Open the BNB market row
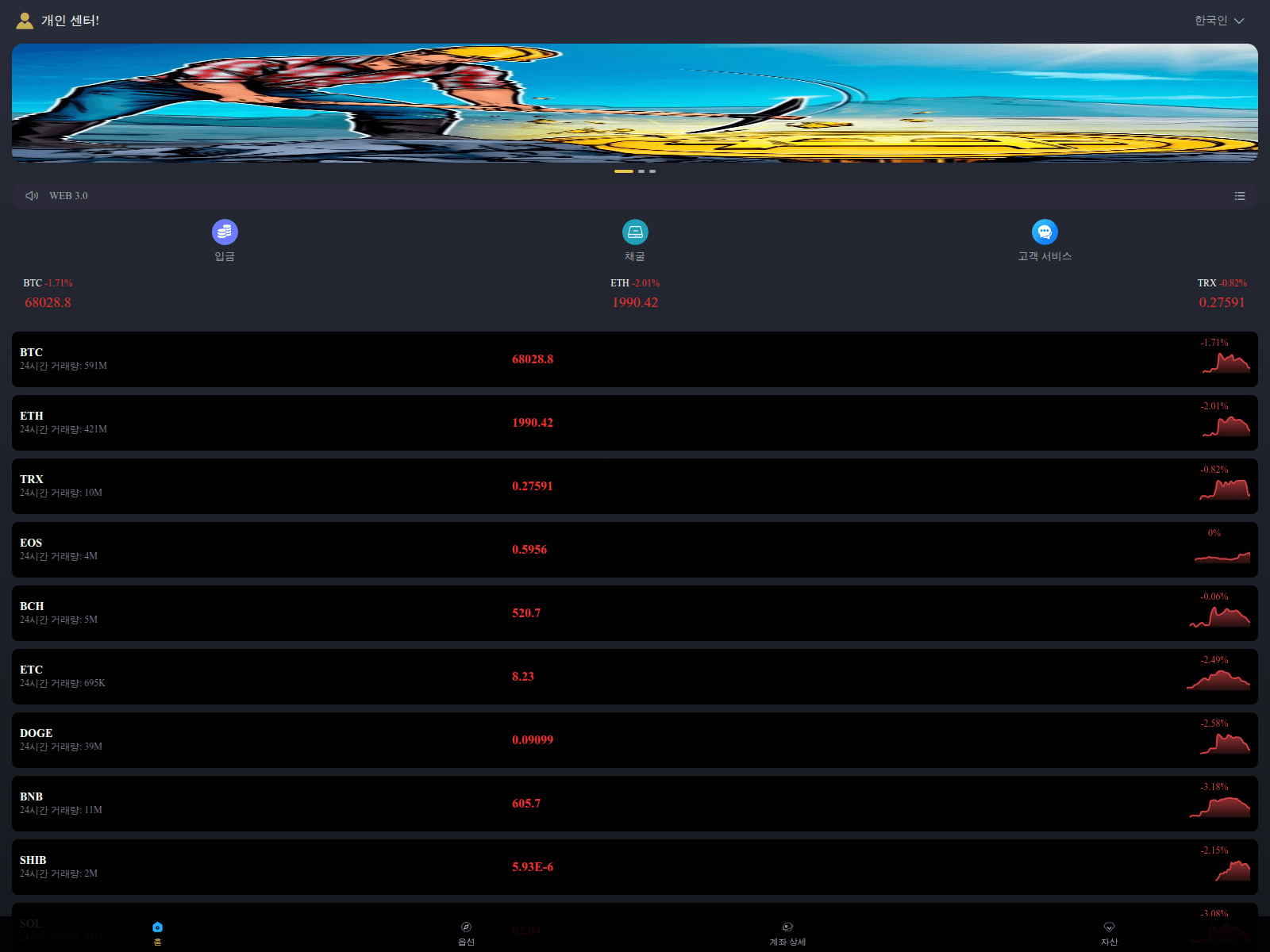 click(x=635, y=804)
